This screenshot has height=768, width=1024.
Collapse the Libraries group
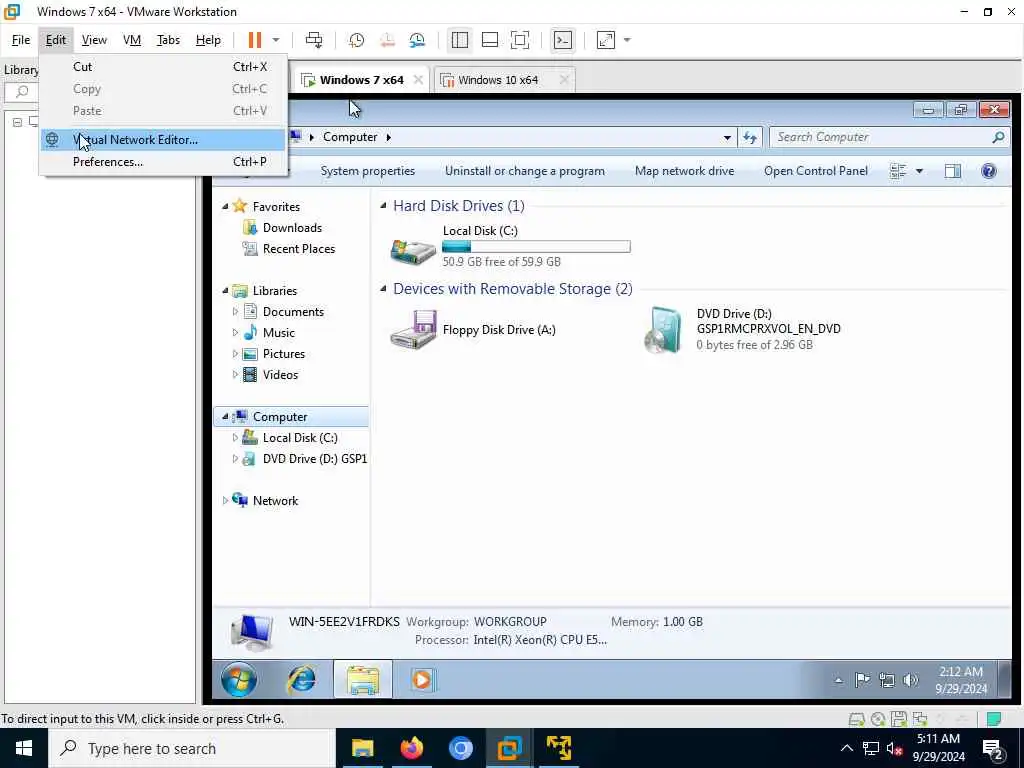click(x=225, y=291)
